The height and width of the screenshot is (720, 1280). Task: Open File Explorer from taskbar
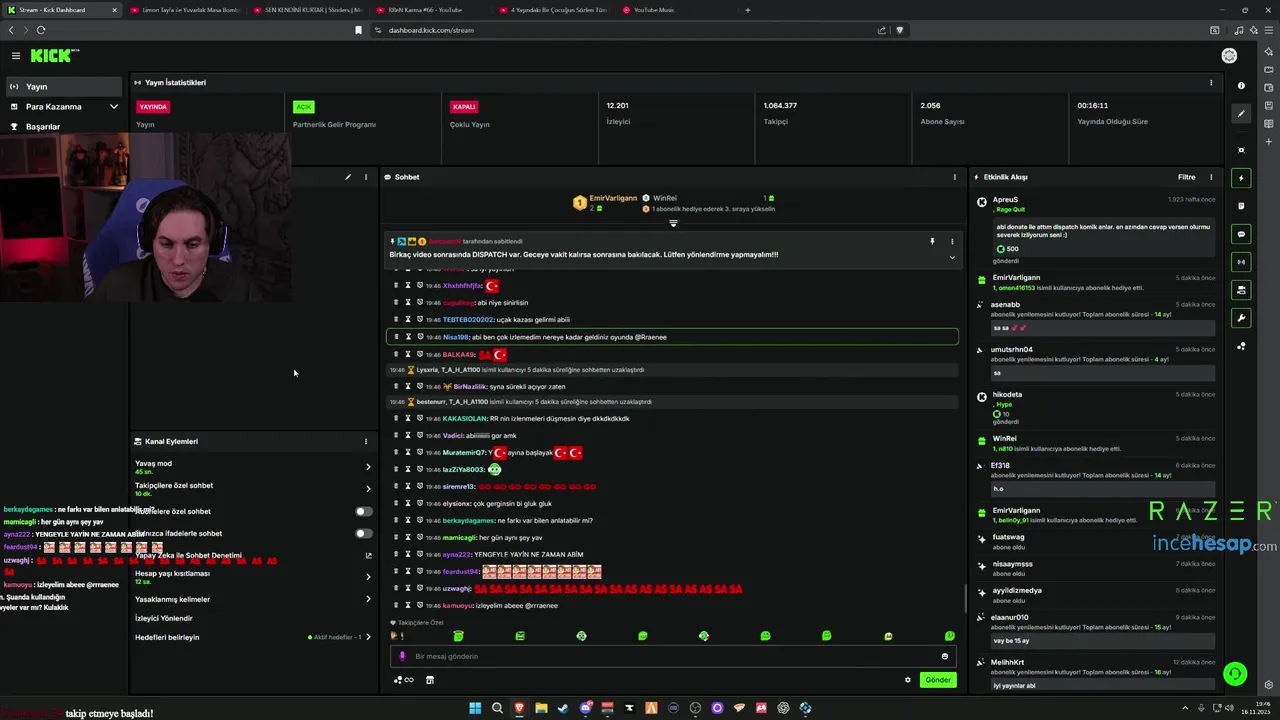(x=541, y=708)
